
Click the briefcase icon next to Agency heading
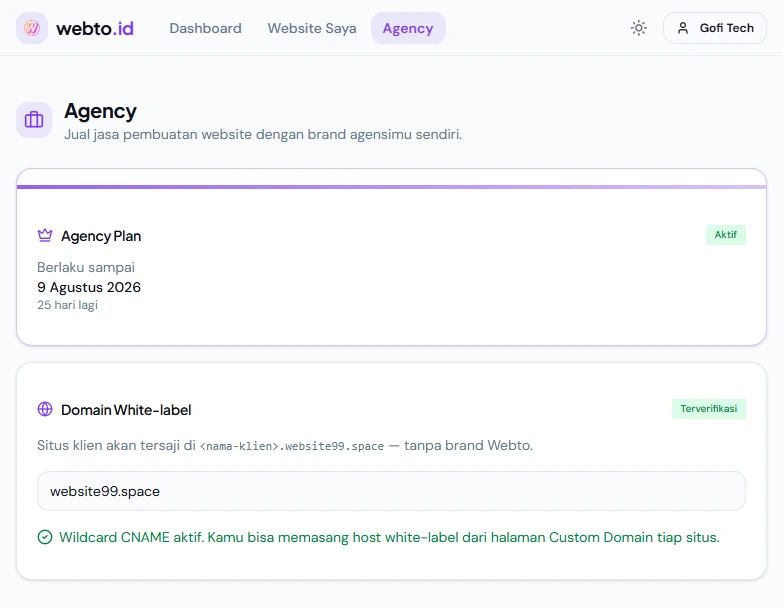tap(34, 120)
